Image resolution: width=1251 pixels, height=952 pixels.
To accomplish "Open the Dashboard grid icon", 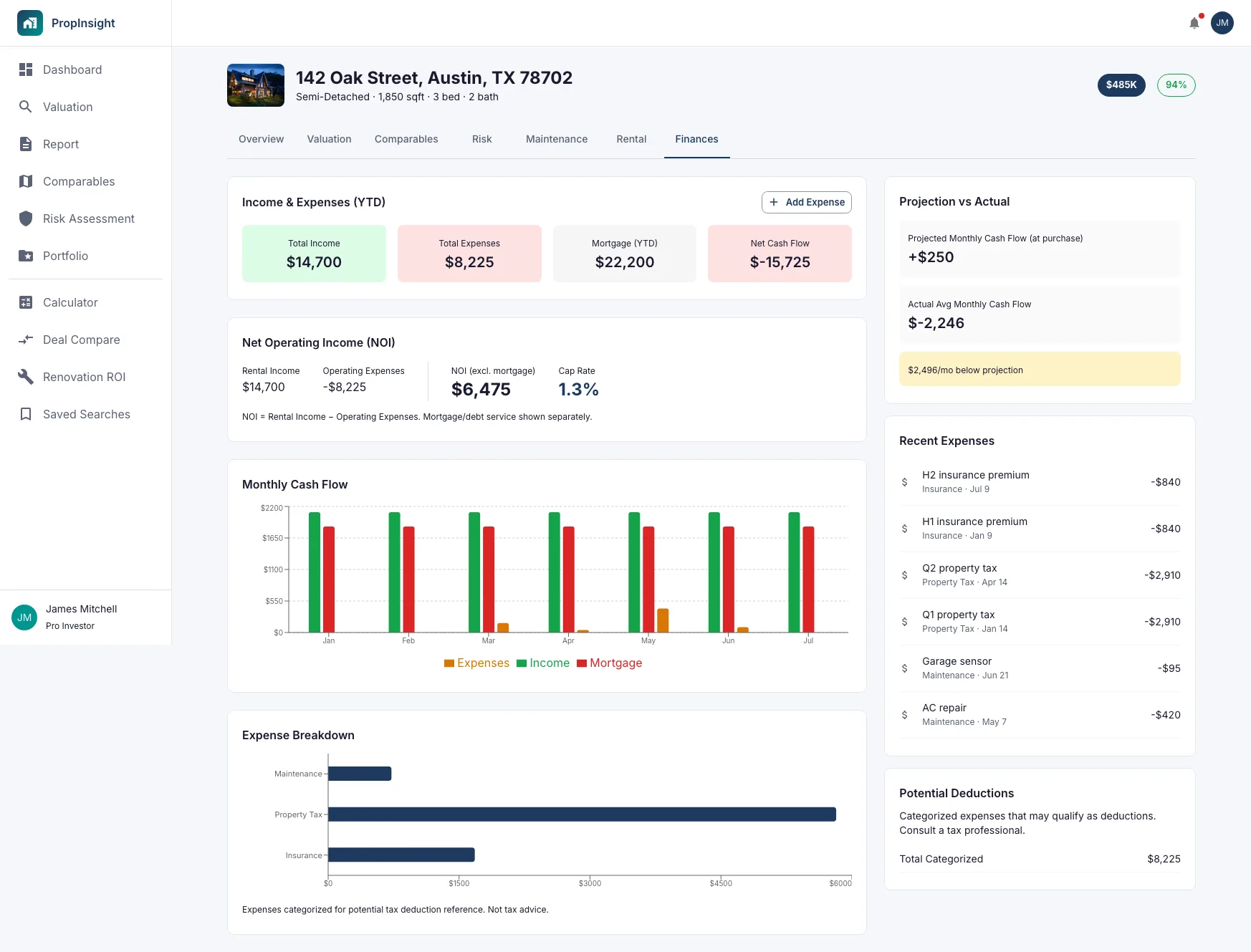I will (26, 69).
